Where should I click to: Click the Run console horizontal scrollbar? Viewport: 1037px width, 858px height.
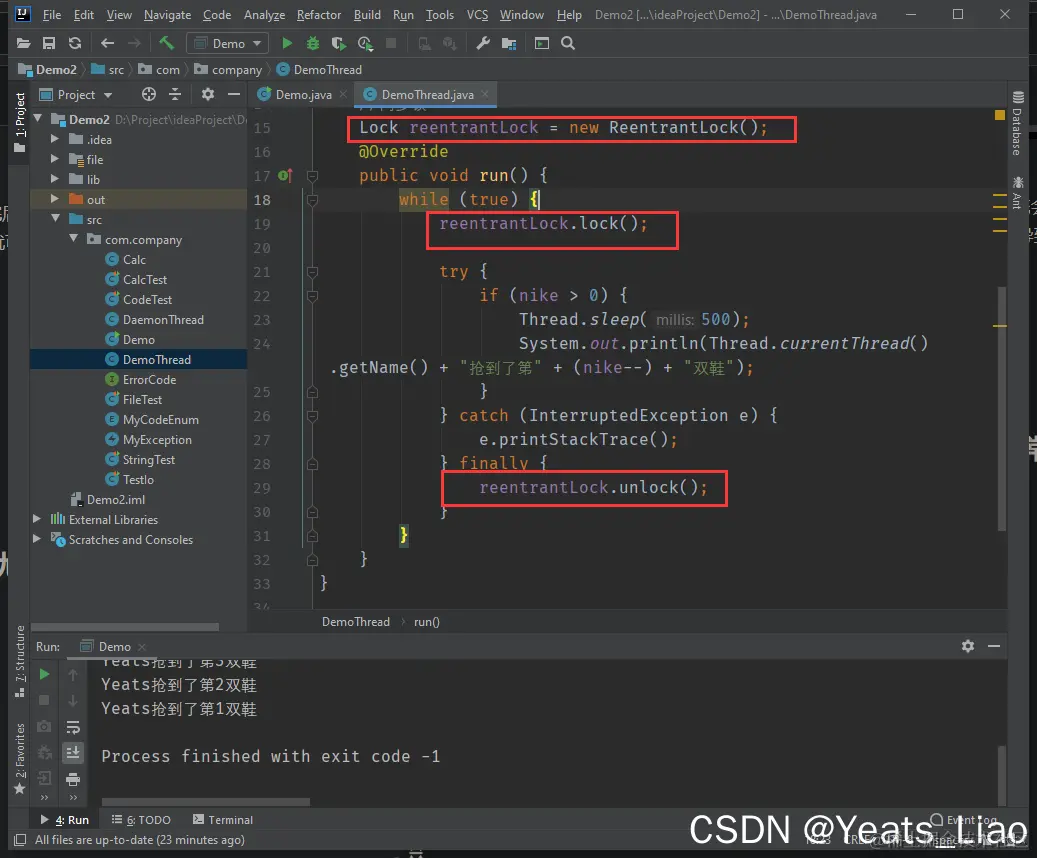(x=206, y=802)
